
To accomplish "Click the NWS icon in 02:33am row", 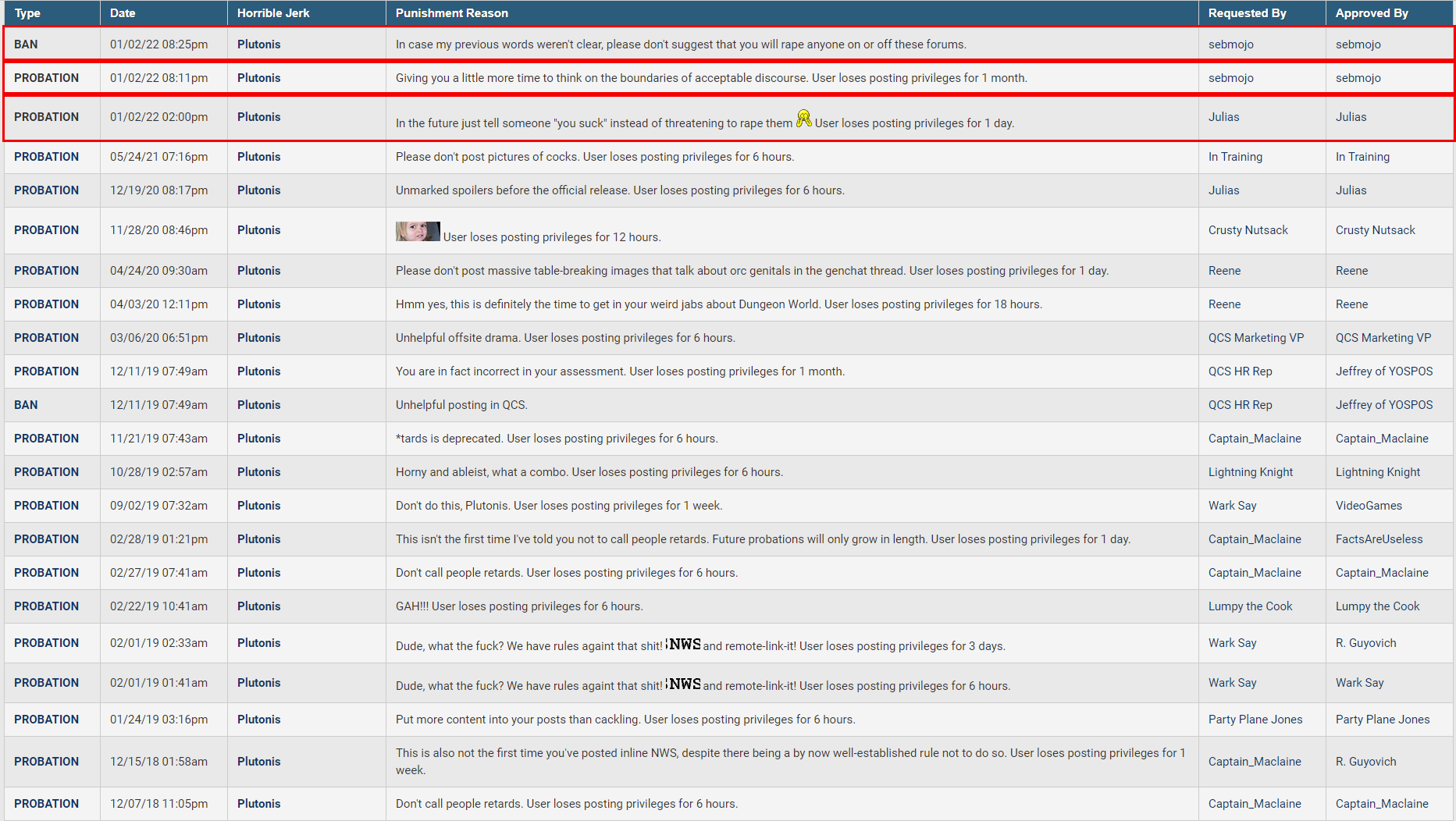I will [x=683, y=644].
